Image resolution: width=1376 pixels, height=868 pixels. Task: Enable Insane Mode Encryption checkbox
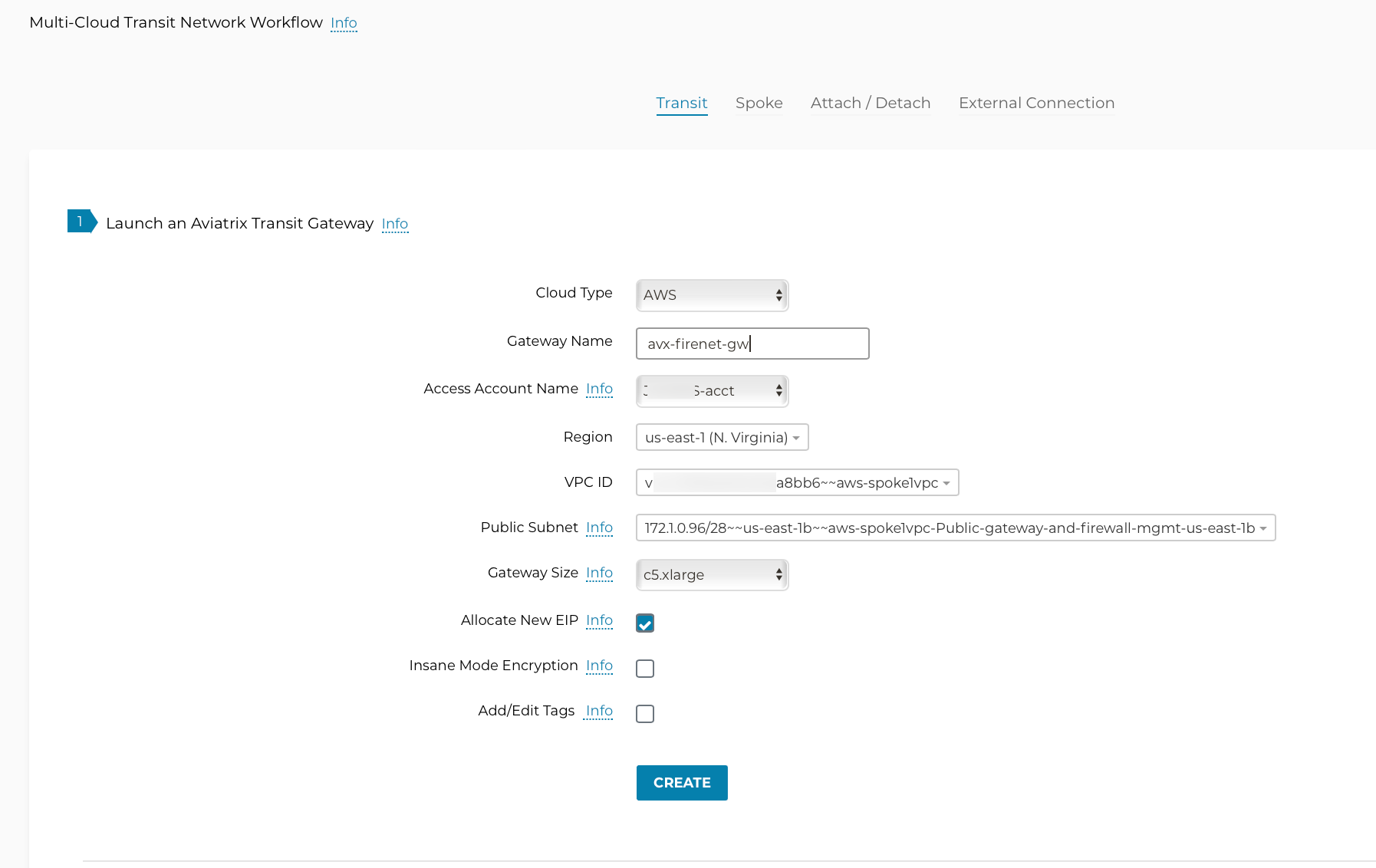click(645, 669)
